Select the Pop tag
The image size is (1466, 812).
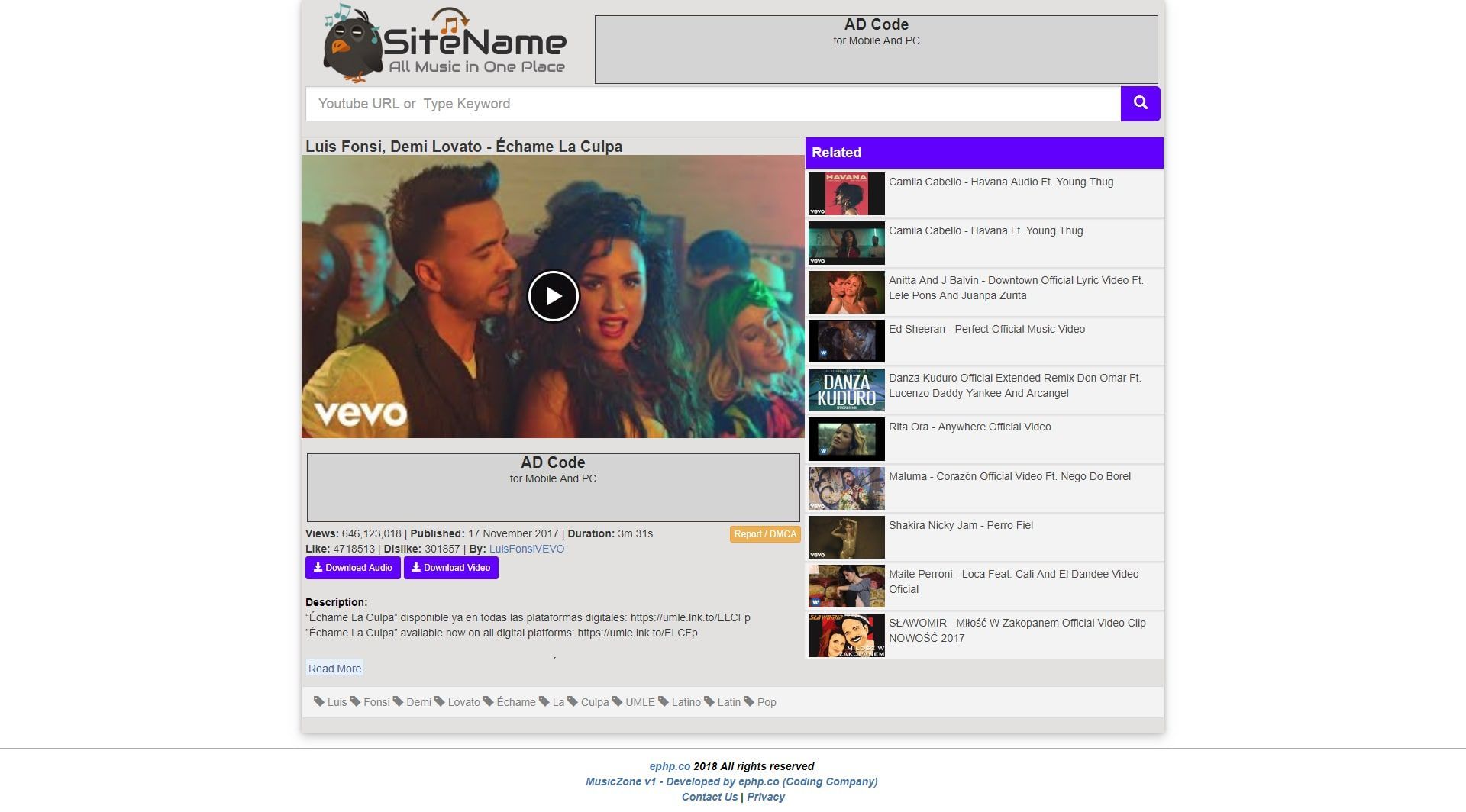point(766,702)
